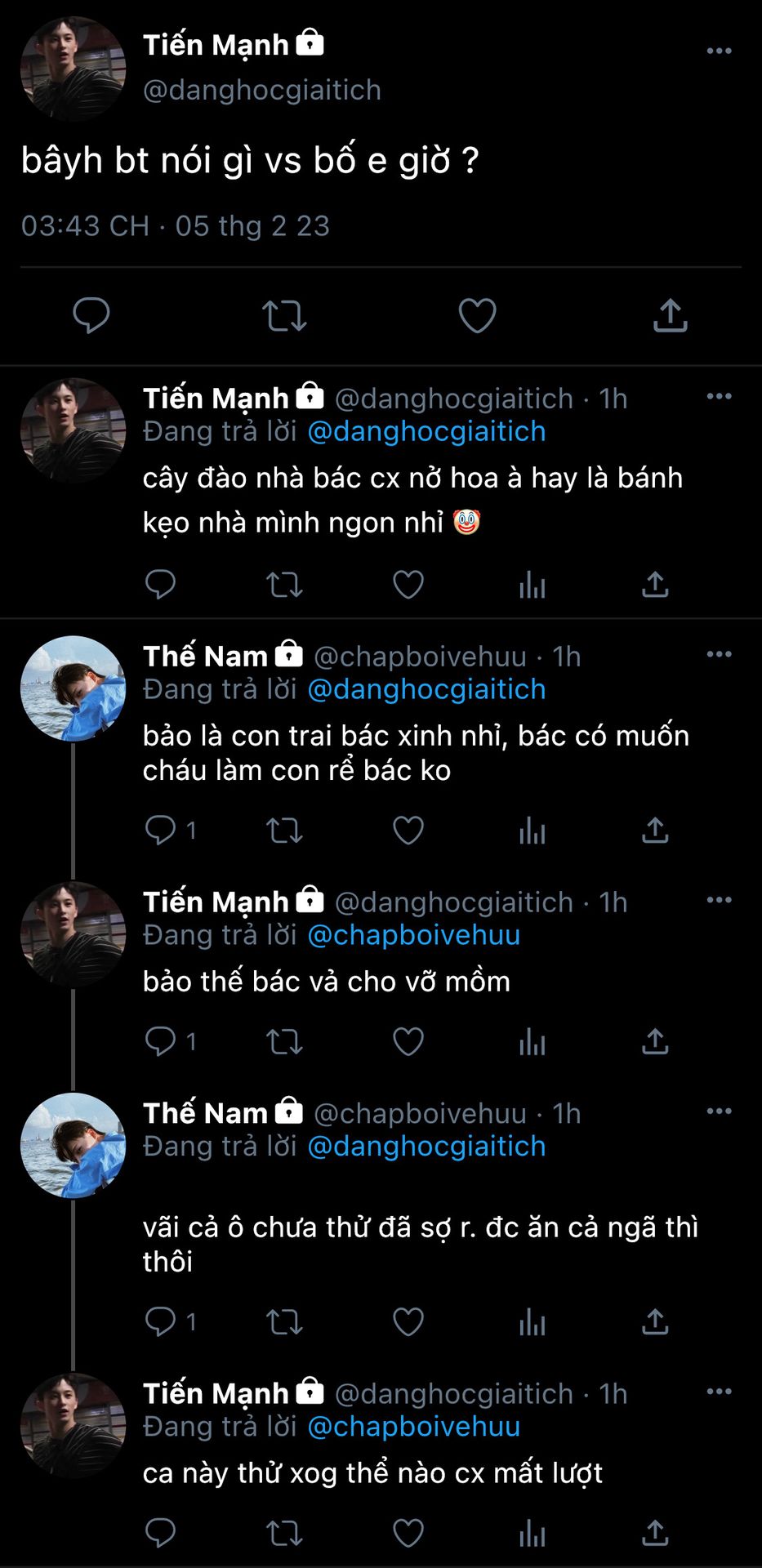Share the main tweet by Tiến Mạnh
The image size is (762, 1568).
pyautogui.click(x=670, y=316)
